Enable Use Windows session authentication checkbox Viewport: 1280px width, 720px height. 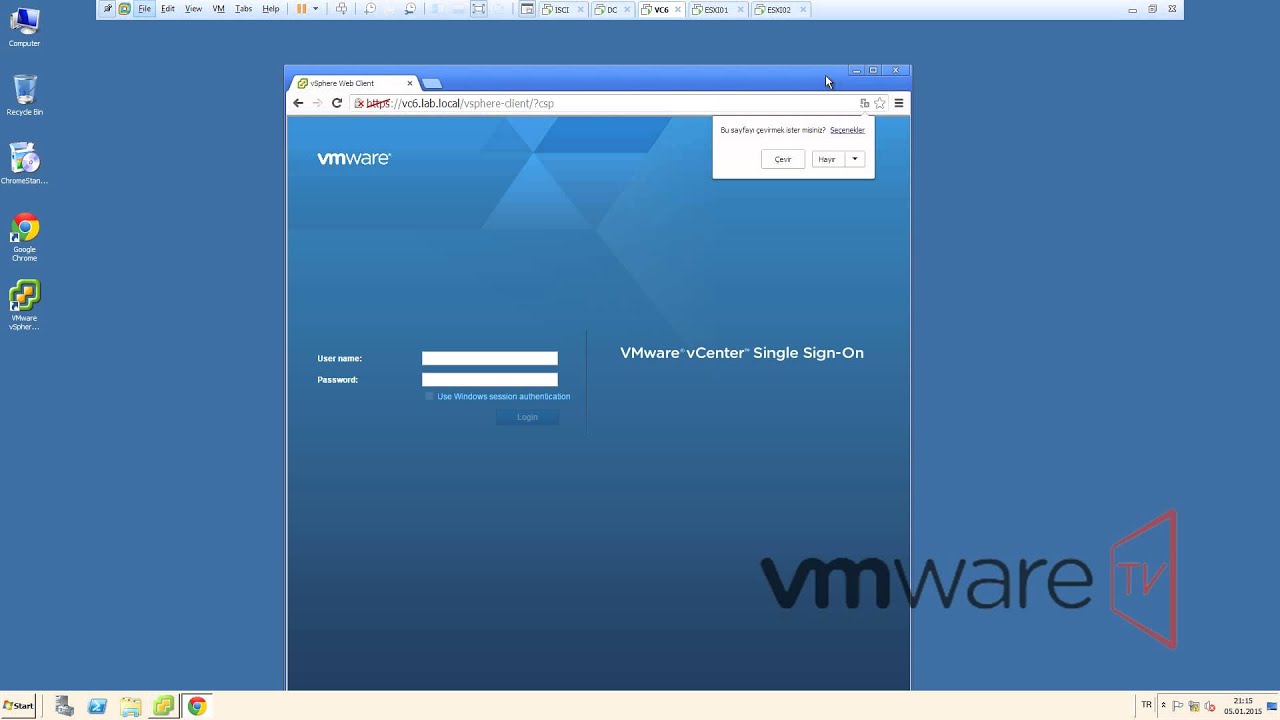430,396
